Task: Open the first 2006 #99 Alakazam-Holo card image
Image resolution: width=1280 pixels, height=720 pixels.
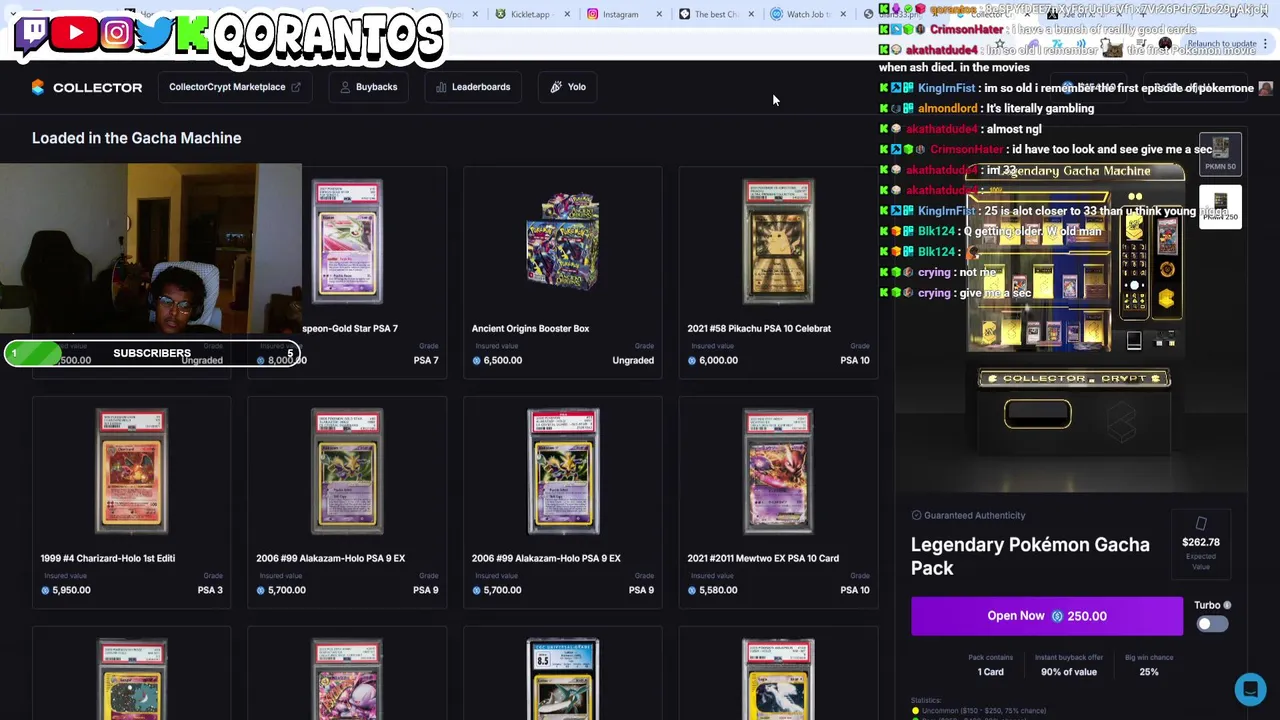Action: click(347, 472)
